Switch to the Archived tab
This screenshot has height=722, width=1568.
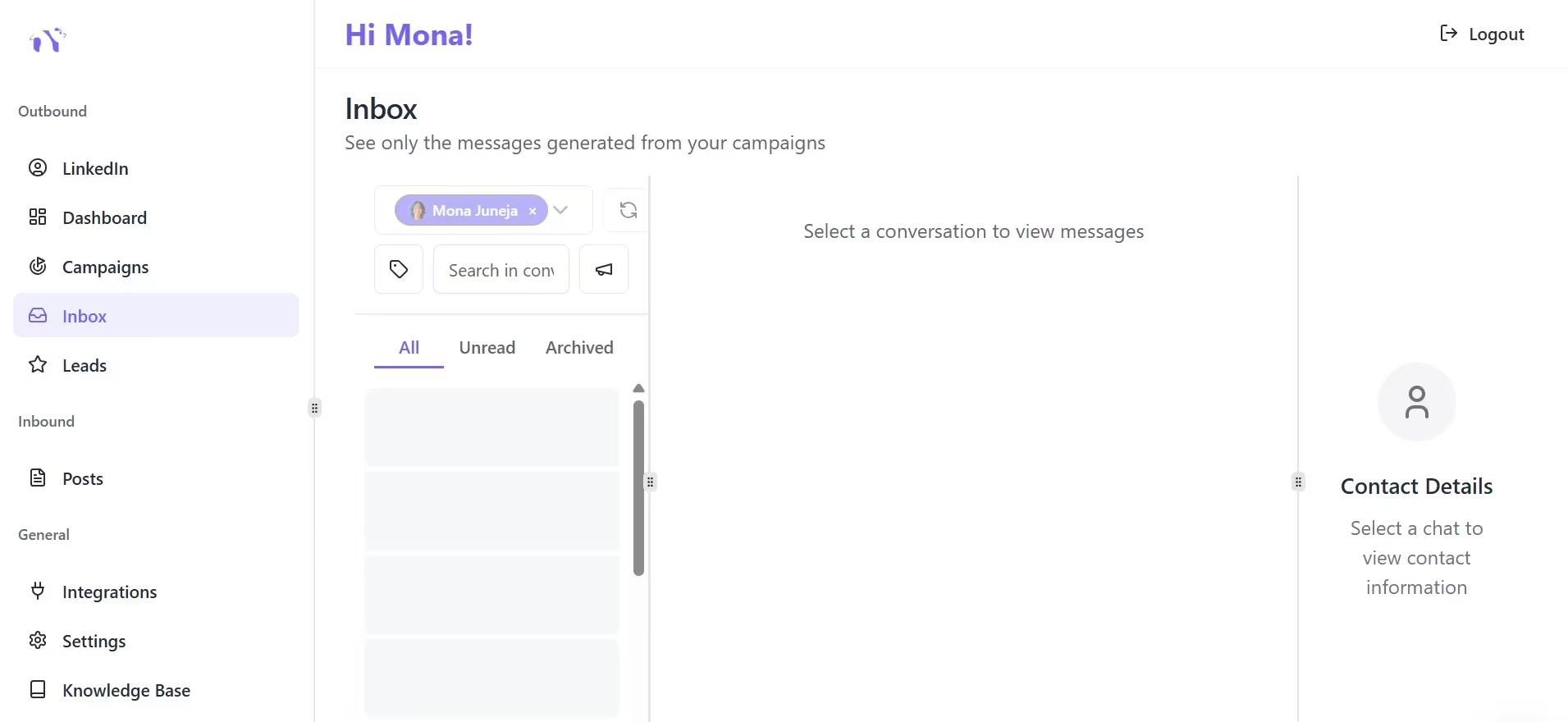pyautogui.click(x=579, y=348)
